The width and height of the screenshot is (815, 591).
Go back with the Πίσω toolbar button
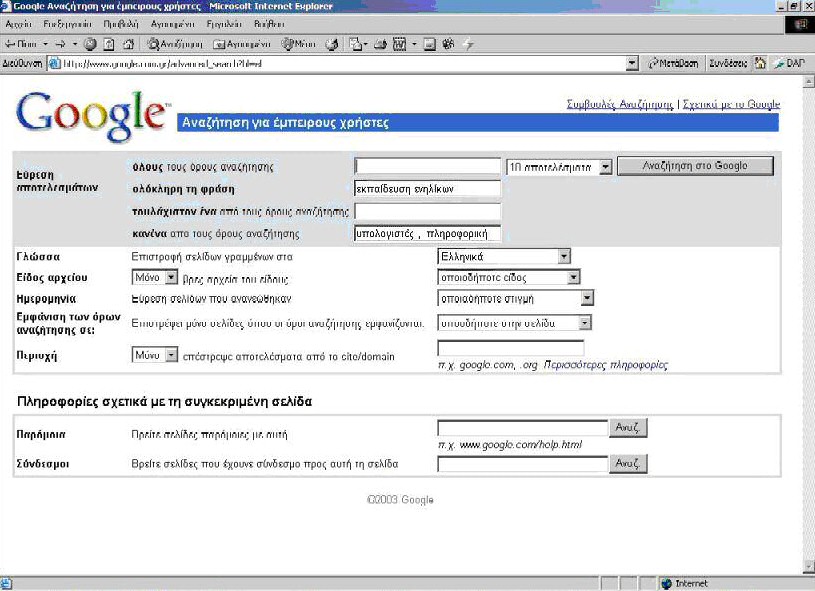point(21,44)
